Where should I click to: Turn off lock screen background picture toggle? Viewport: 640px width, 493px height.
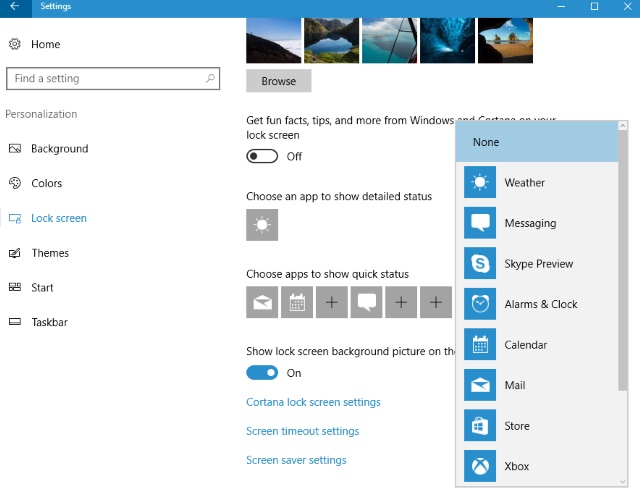click(262, 373)
